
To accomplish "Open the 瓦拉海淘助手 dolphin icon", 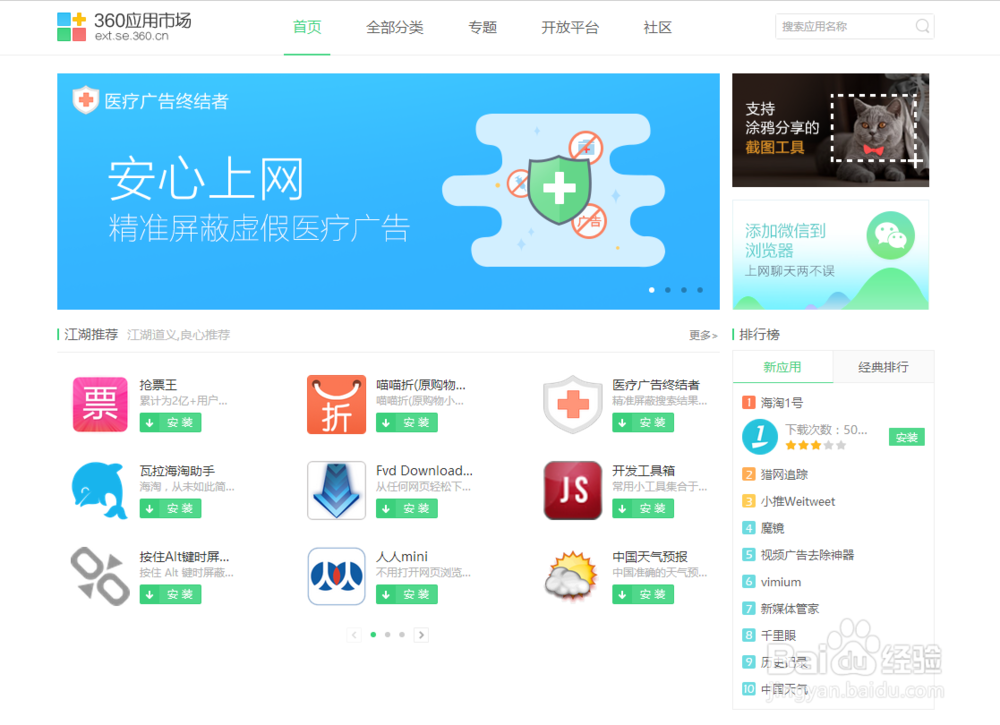I will pos(97,491).
